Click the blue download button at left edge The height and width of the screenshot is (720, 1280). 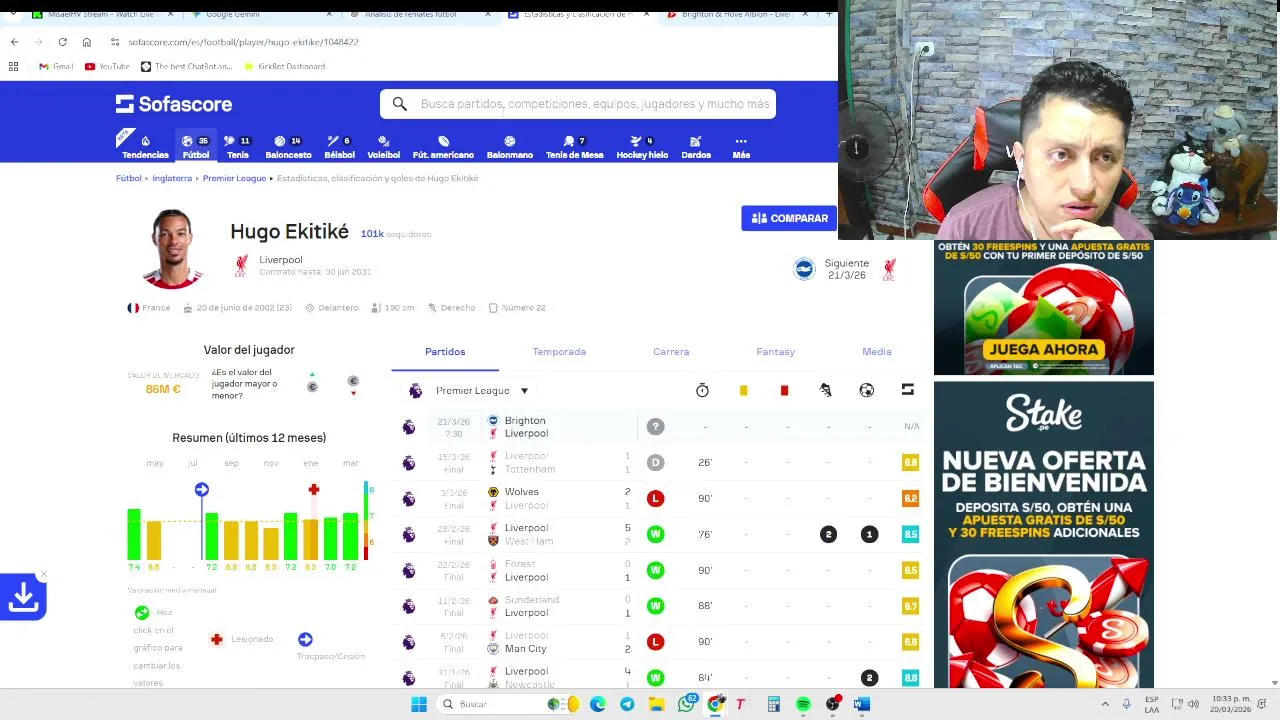point(23,597)
